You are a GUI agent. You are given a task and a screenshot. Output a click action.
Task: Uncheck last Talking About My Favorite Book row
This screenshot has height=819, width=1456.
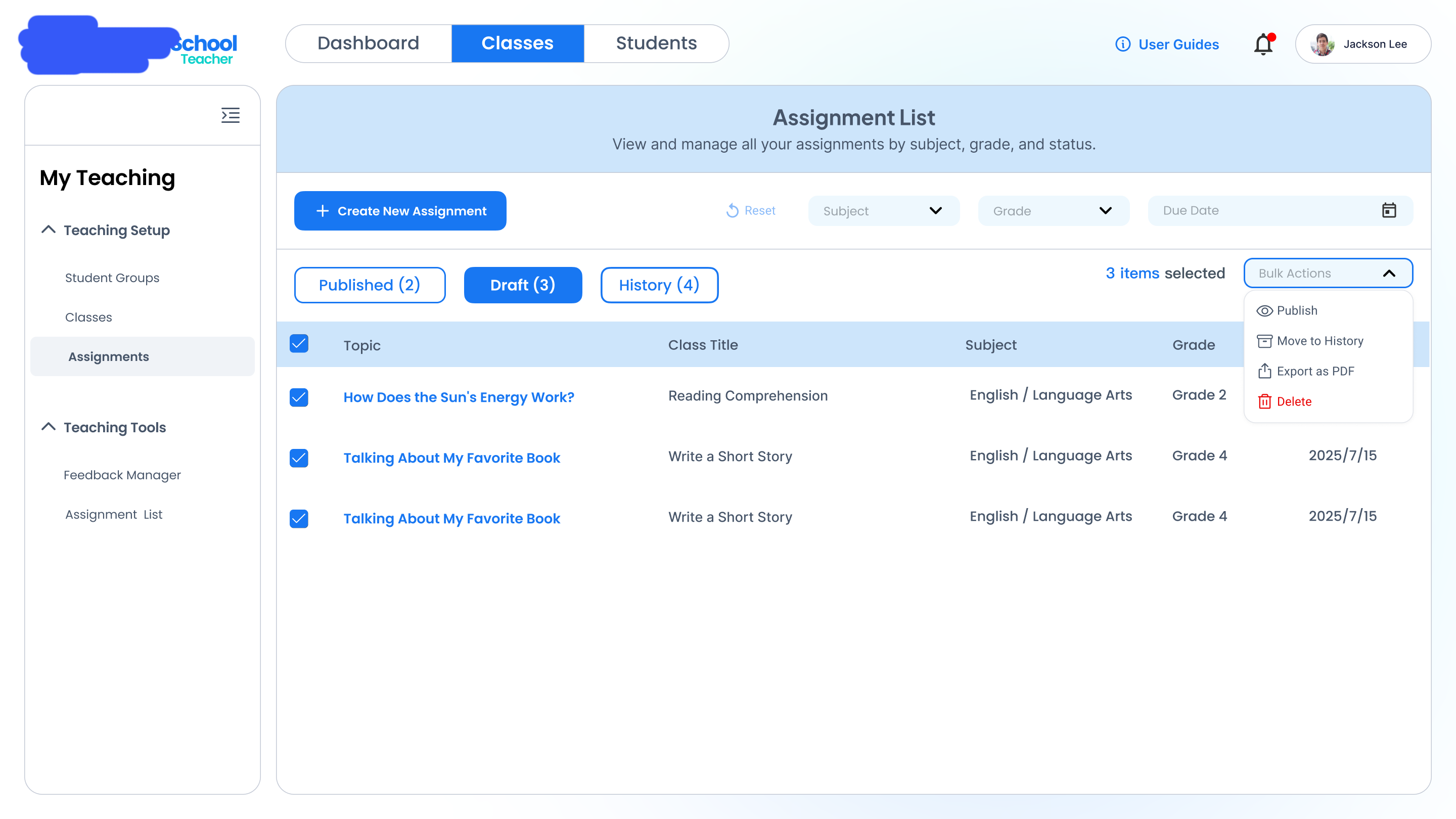coord(299,518)
